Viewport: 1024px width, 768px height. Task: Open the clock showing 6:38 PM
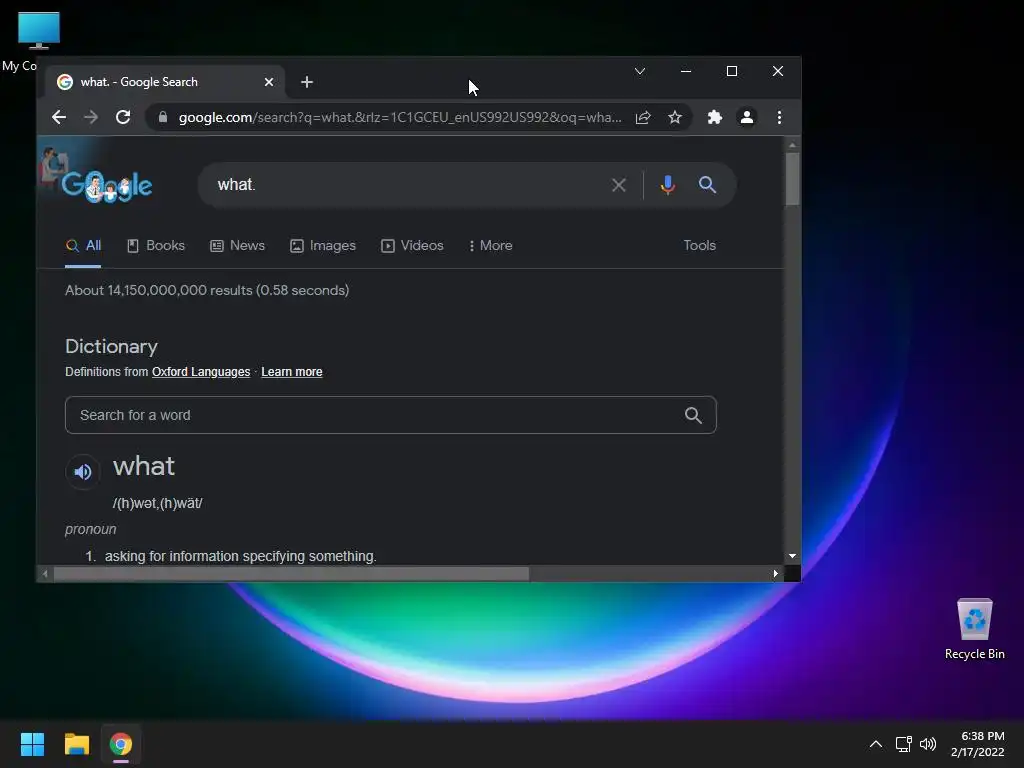978,744
